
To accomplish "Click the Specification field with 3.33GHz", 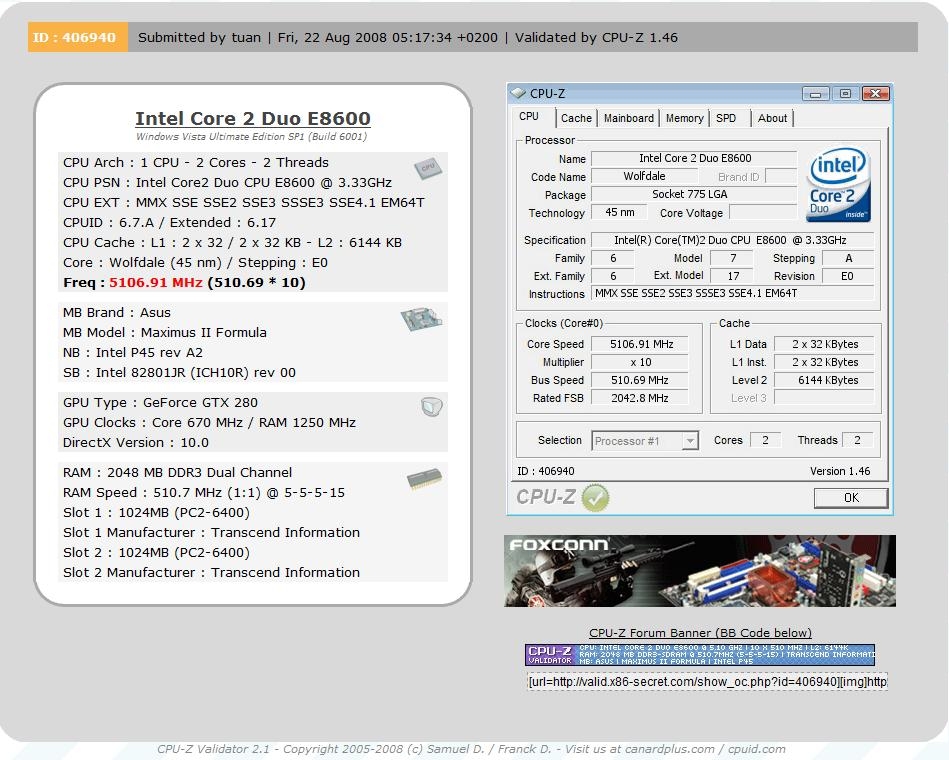I will (732, 240).
